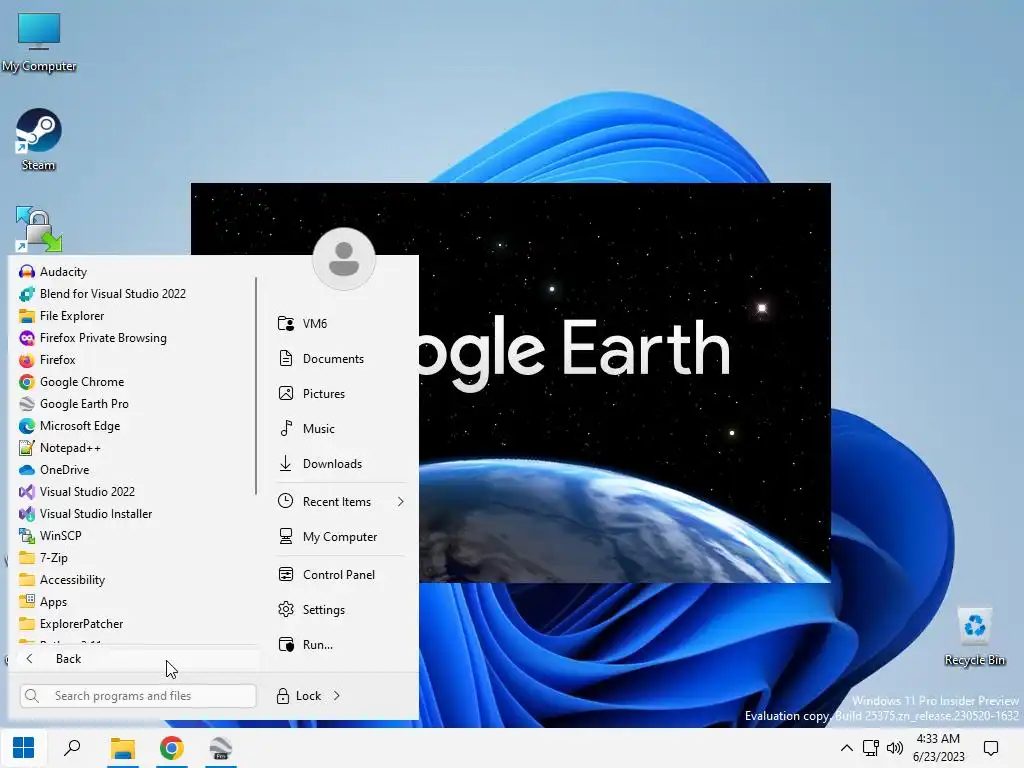Click the taskbar Search magnifier icon
The height and width of the screenshot is (768, 1024).
click(x=72, y=748)
